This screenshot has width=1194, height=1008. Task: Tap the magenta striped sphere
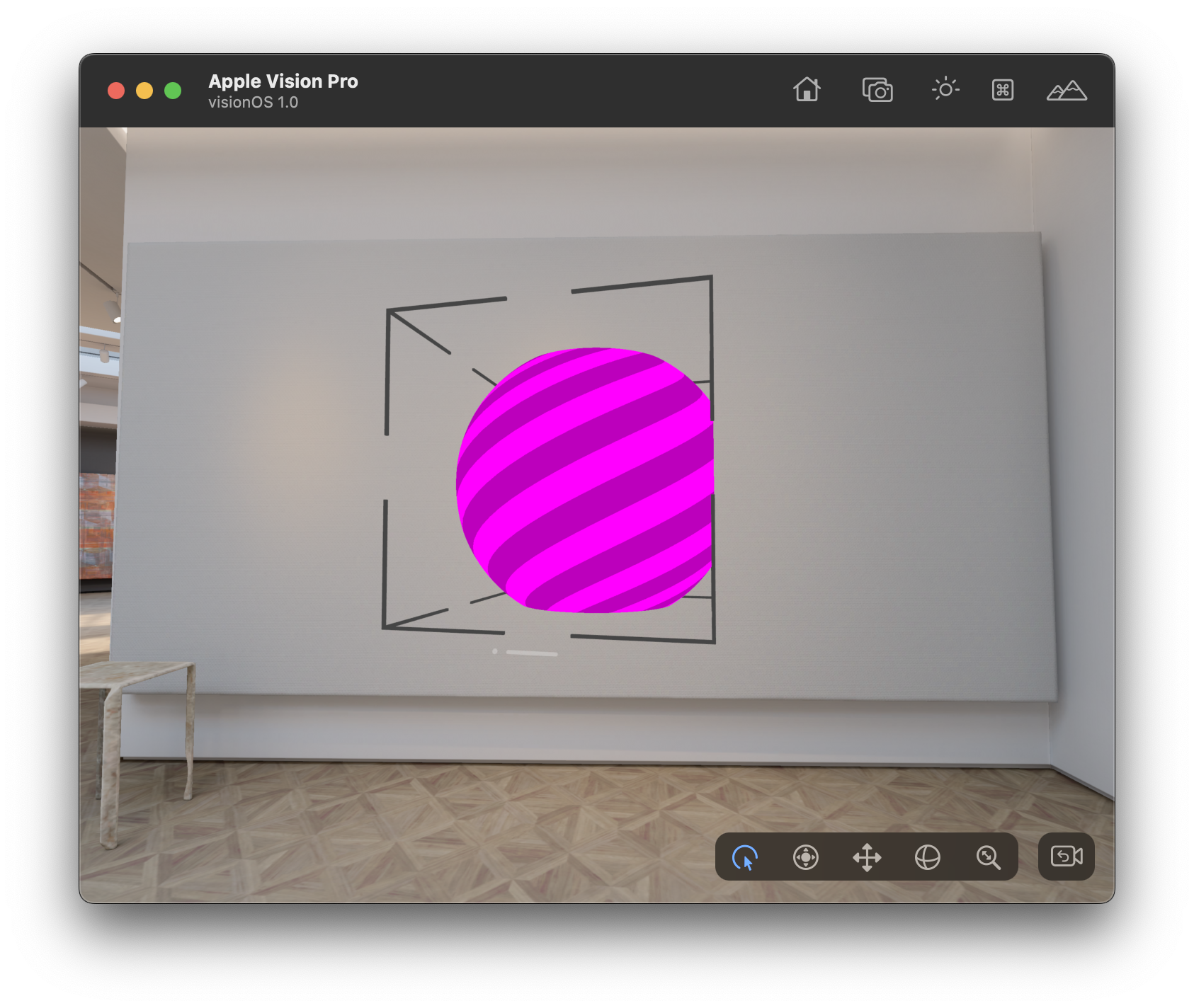[584, 480]
